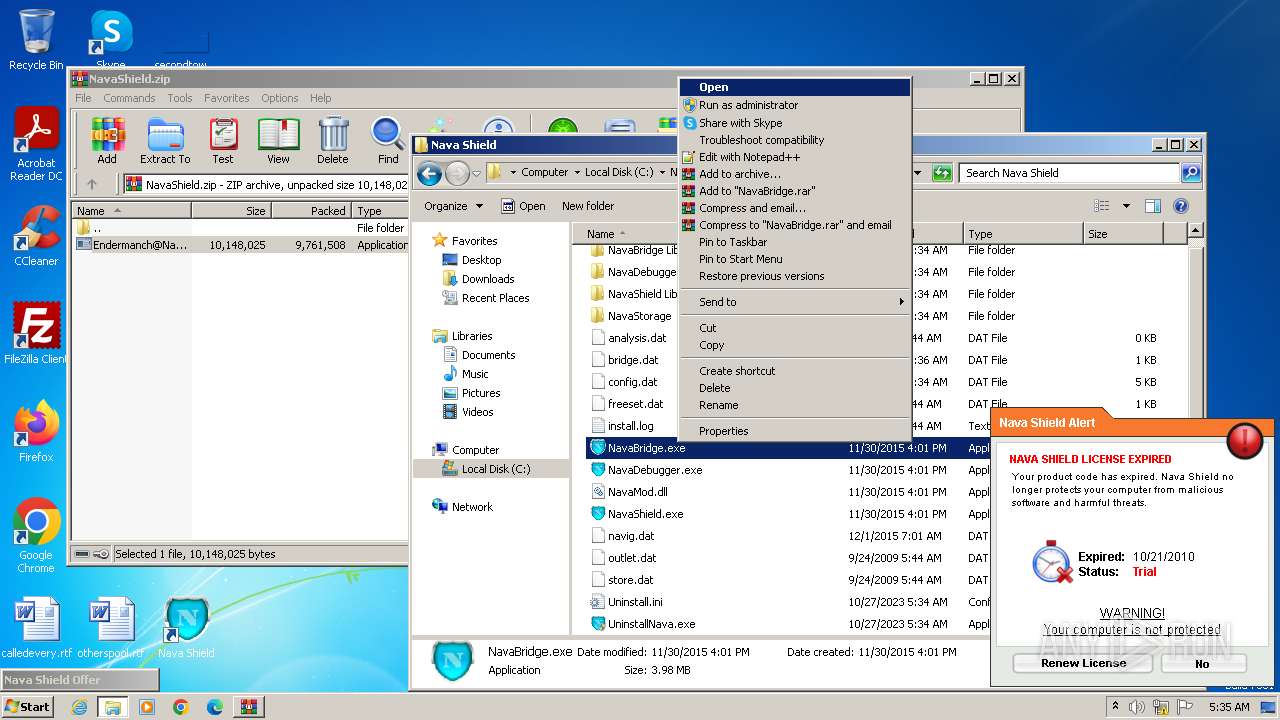This screenshot has width=1280, height=720.
Task: Select calledevery.rtf desktop file
Action: [36, 628]
